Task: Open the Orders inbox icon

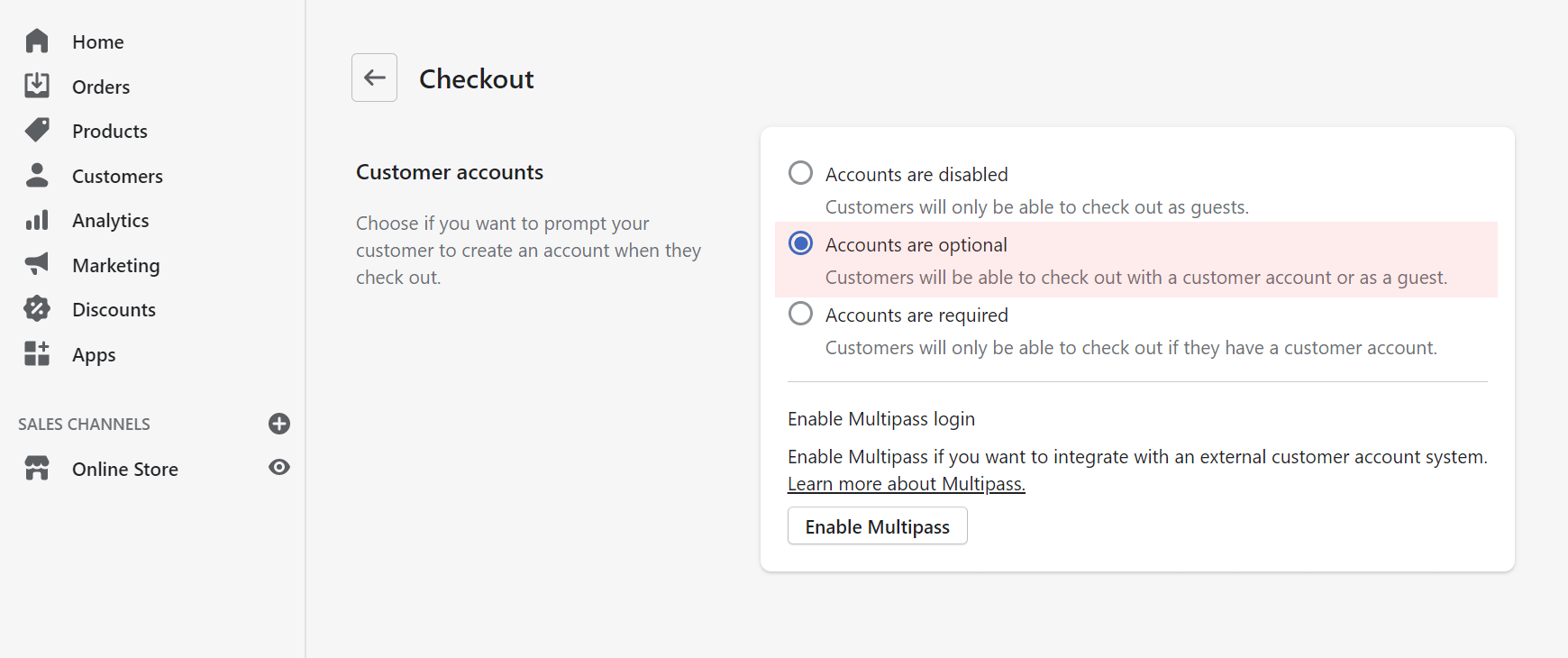Action: (37, 86)
